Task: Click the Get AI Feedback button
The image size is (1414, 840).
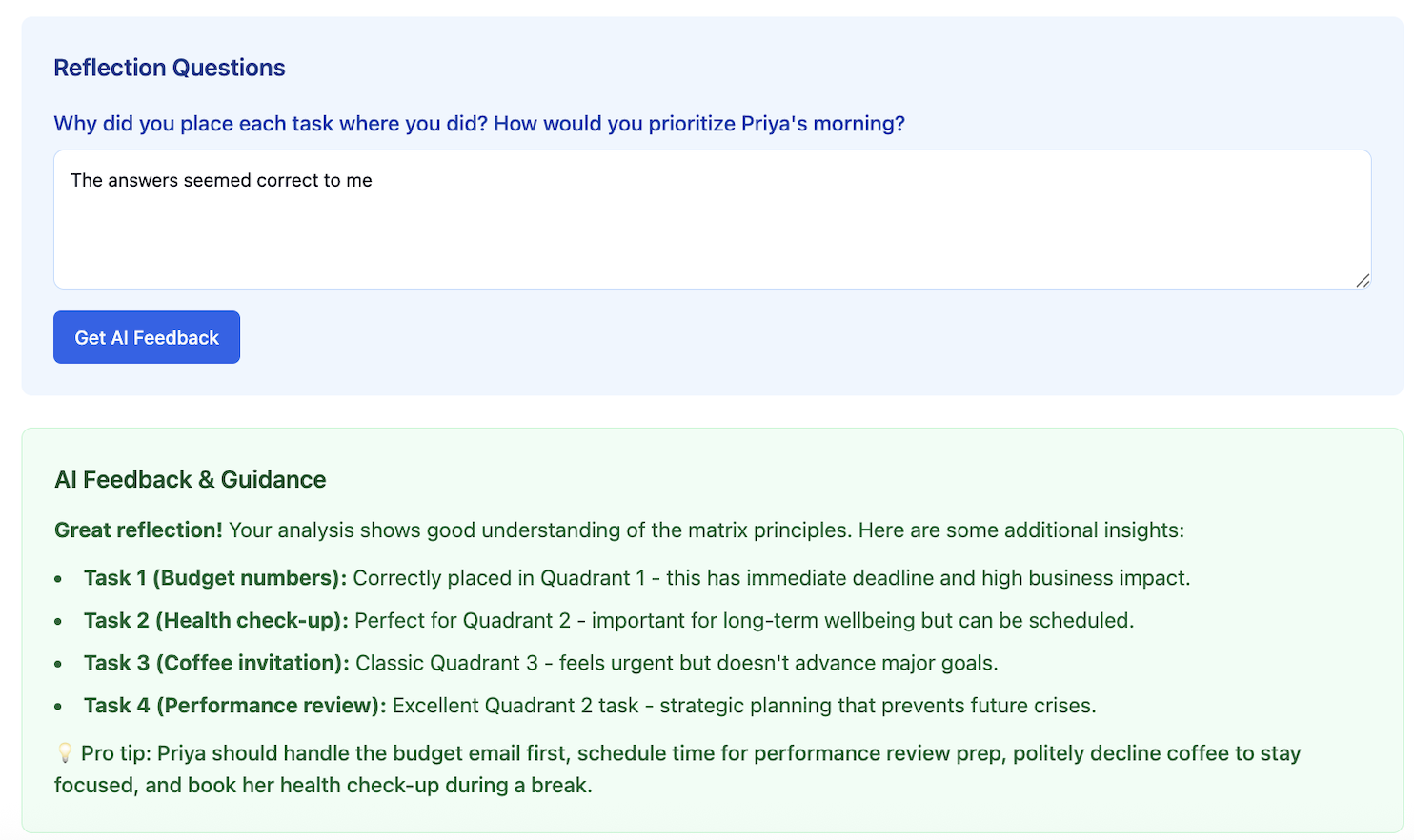Action: point(147,337)
